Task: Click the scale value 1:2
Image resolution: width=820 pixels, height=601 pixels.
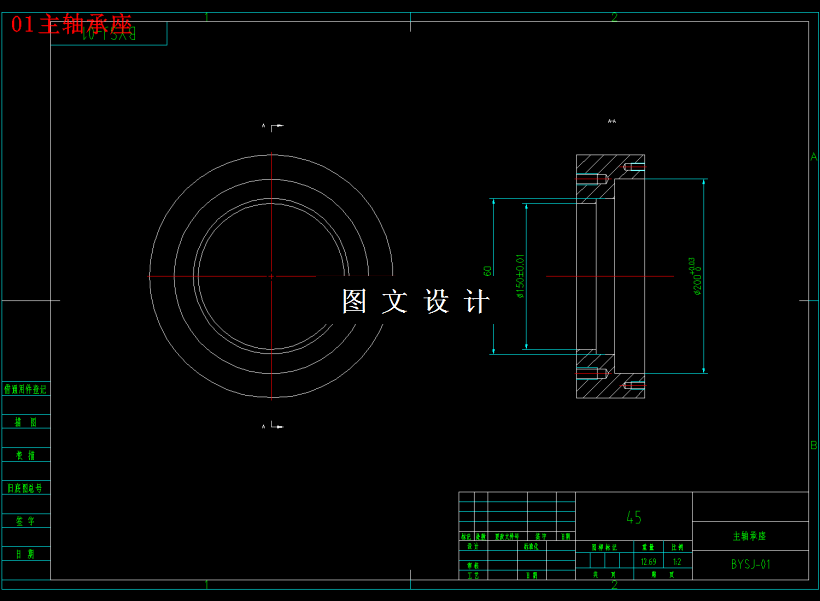Action: [x=677, y=562]
